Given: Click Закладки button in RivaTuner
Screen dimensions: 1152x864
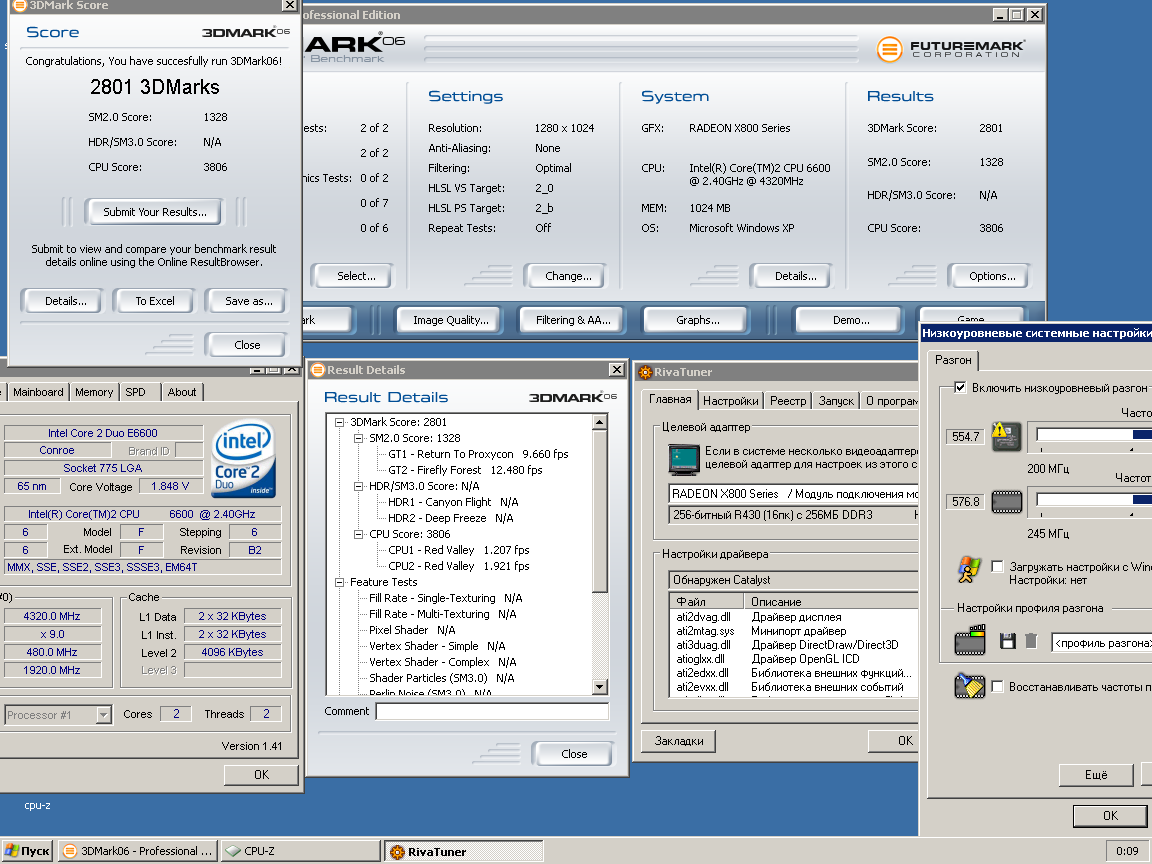Looking at the screenshot, I should coord(679,741).
